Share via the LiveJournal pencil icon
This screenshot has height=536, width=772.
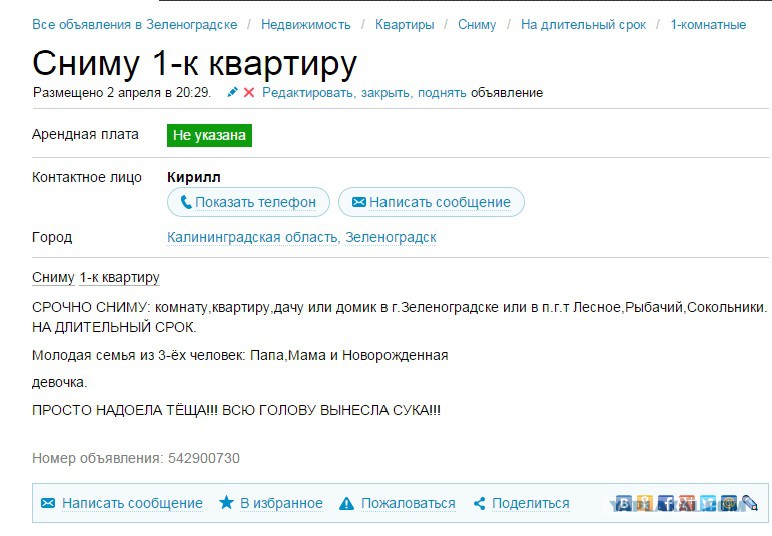(x=749, y=503)
